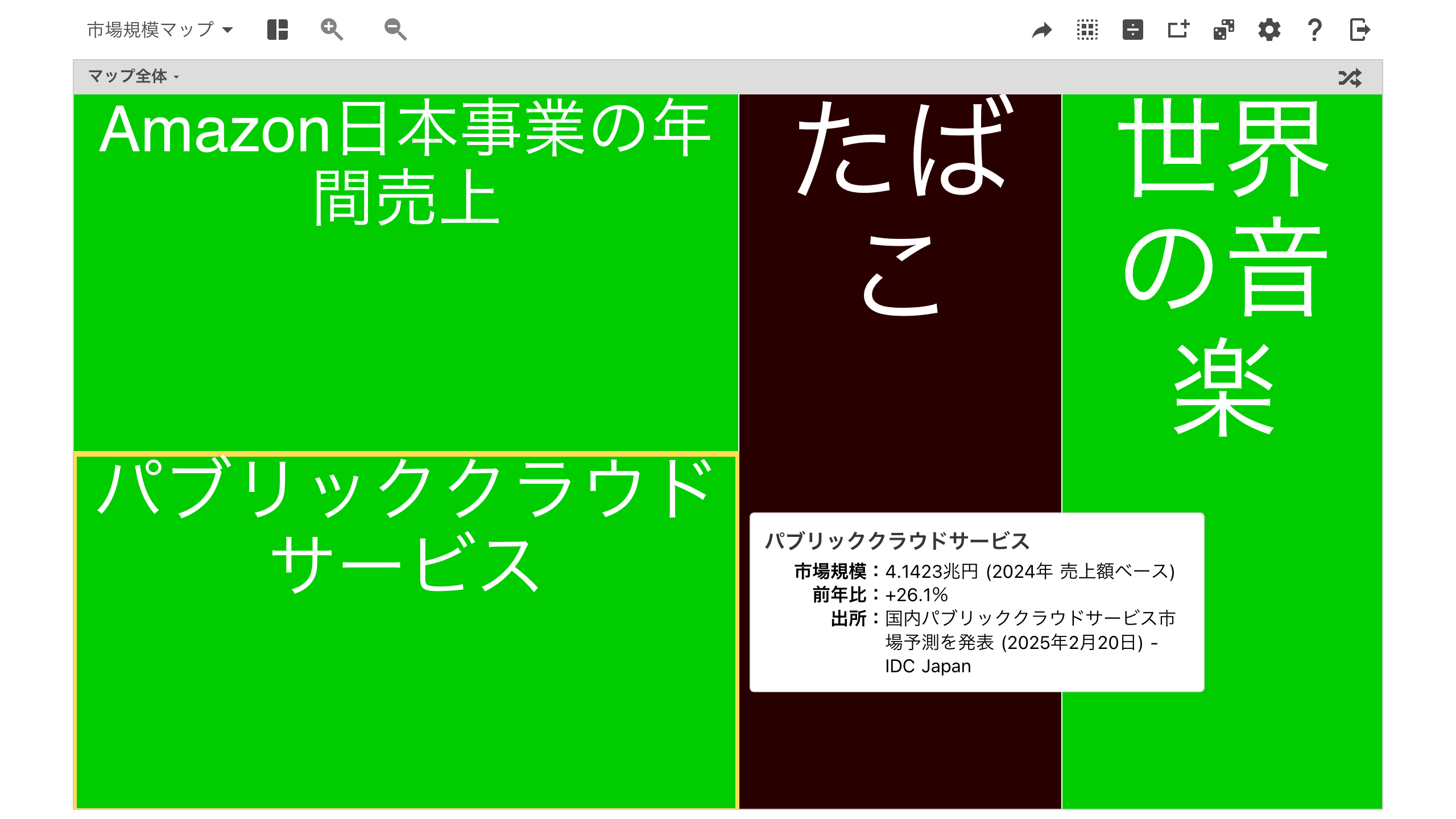1456x819 pixels.
Task: Expand the マップ全体 breadcrumb dropdown
Action: click(x=134, y=76)
